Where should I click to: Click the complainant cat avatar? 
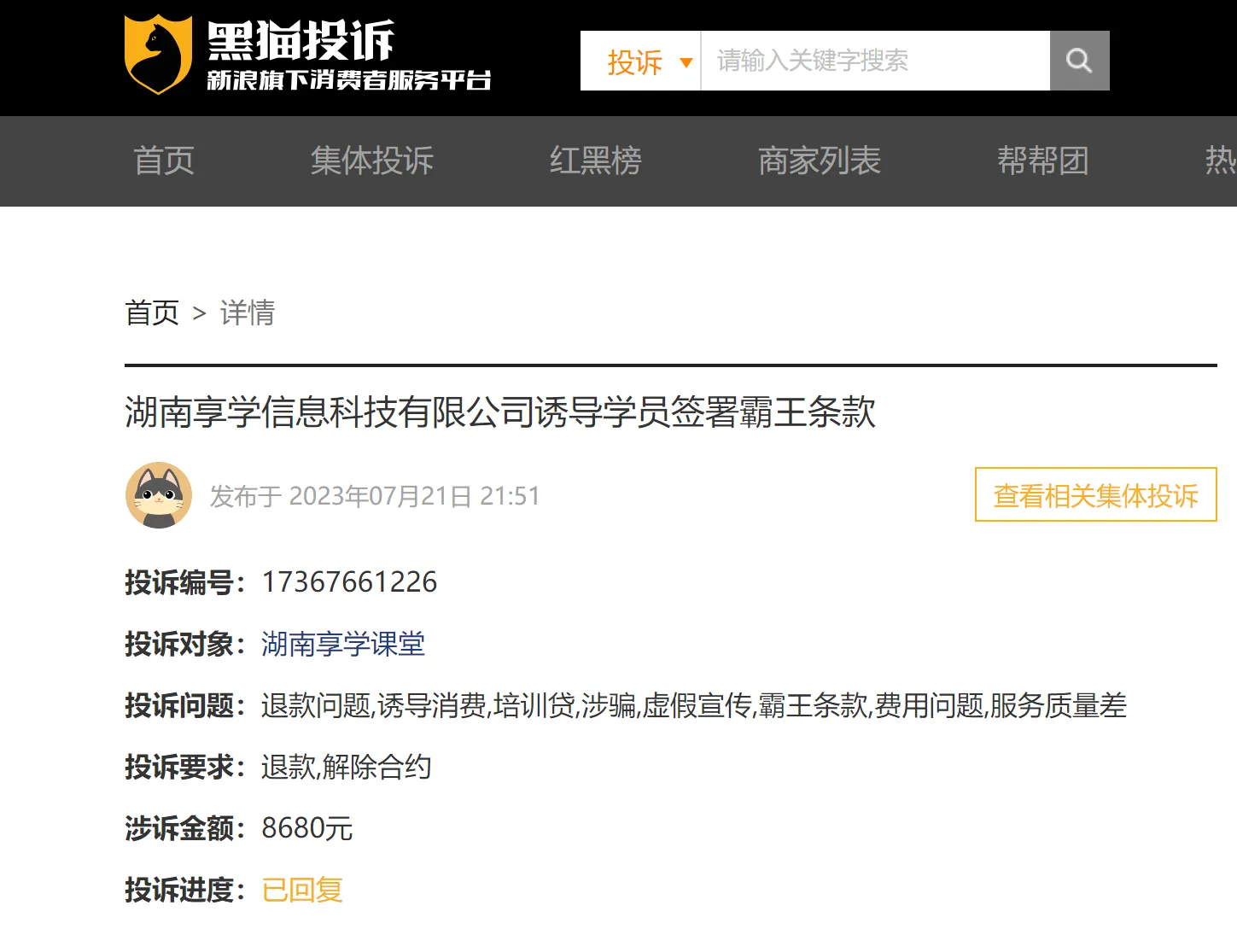coord(159,495)
